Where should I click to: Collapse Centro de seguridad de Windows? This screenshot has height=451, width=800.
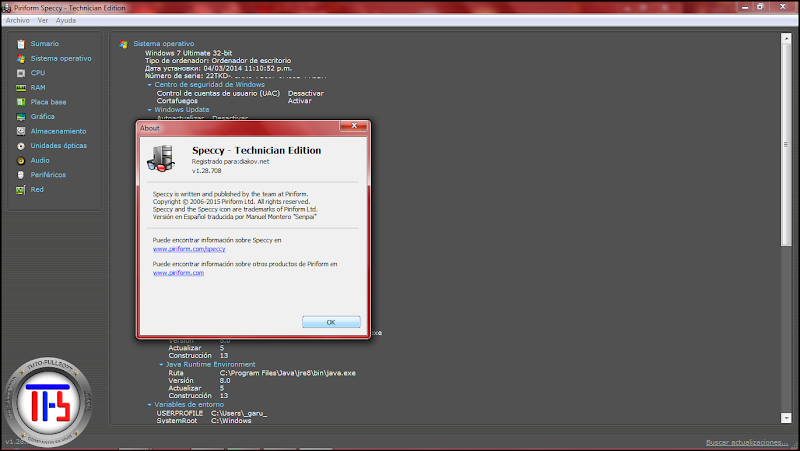coord(149,85)
